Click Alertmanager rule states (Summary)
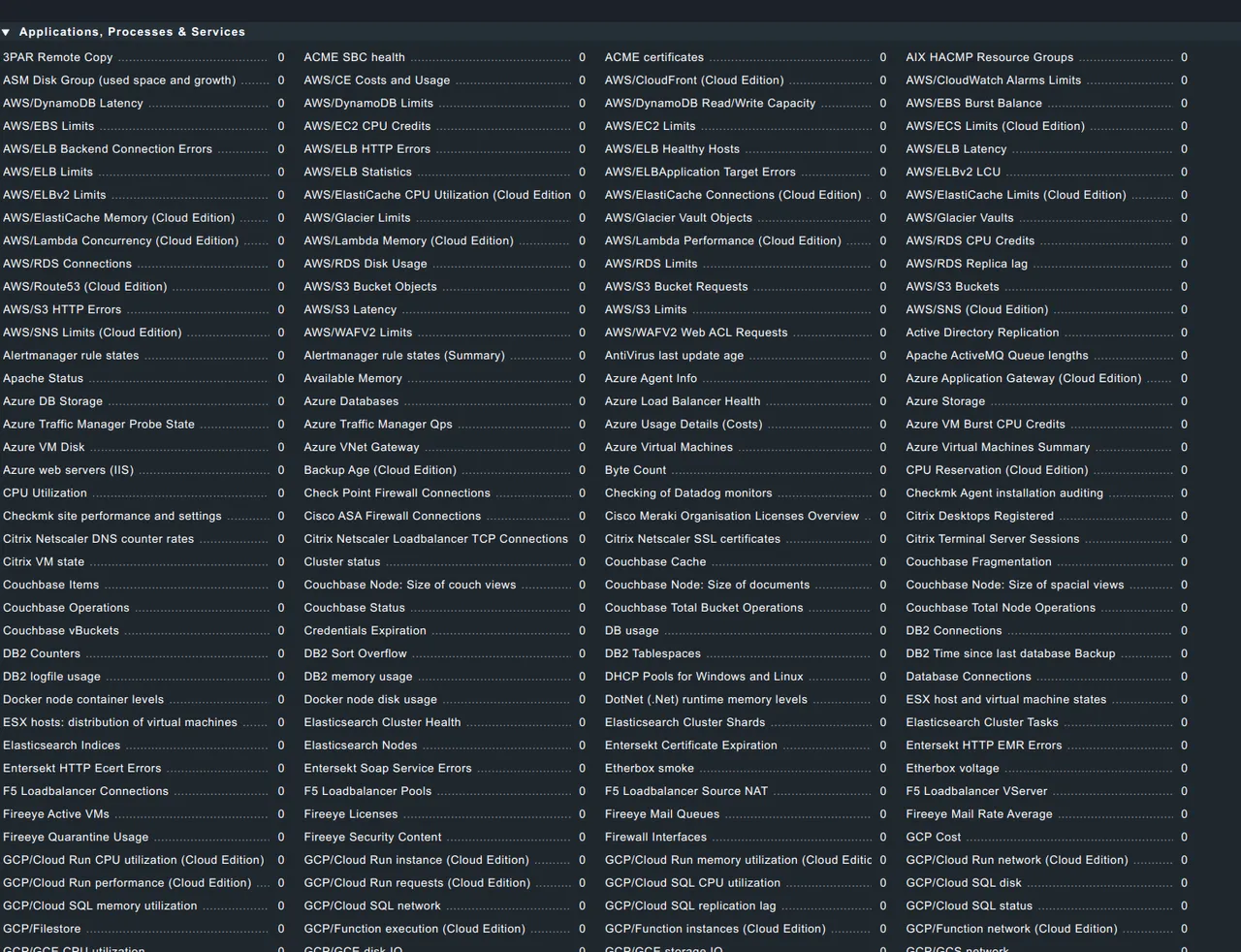This screenshot has height=952, width=1241. (x=404, y=356)
